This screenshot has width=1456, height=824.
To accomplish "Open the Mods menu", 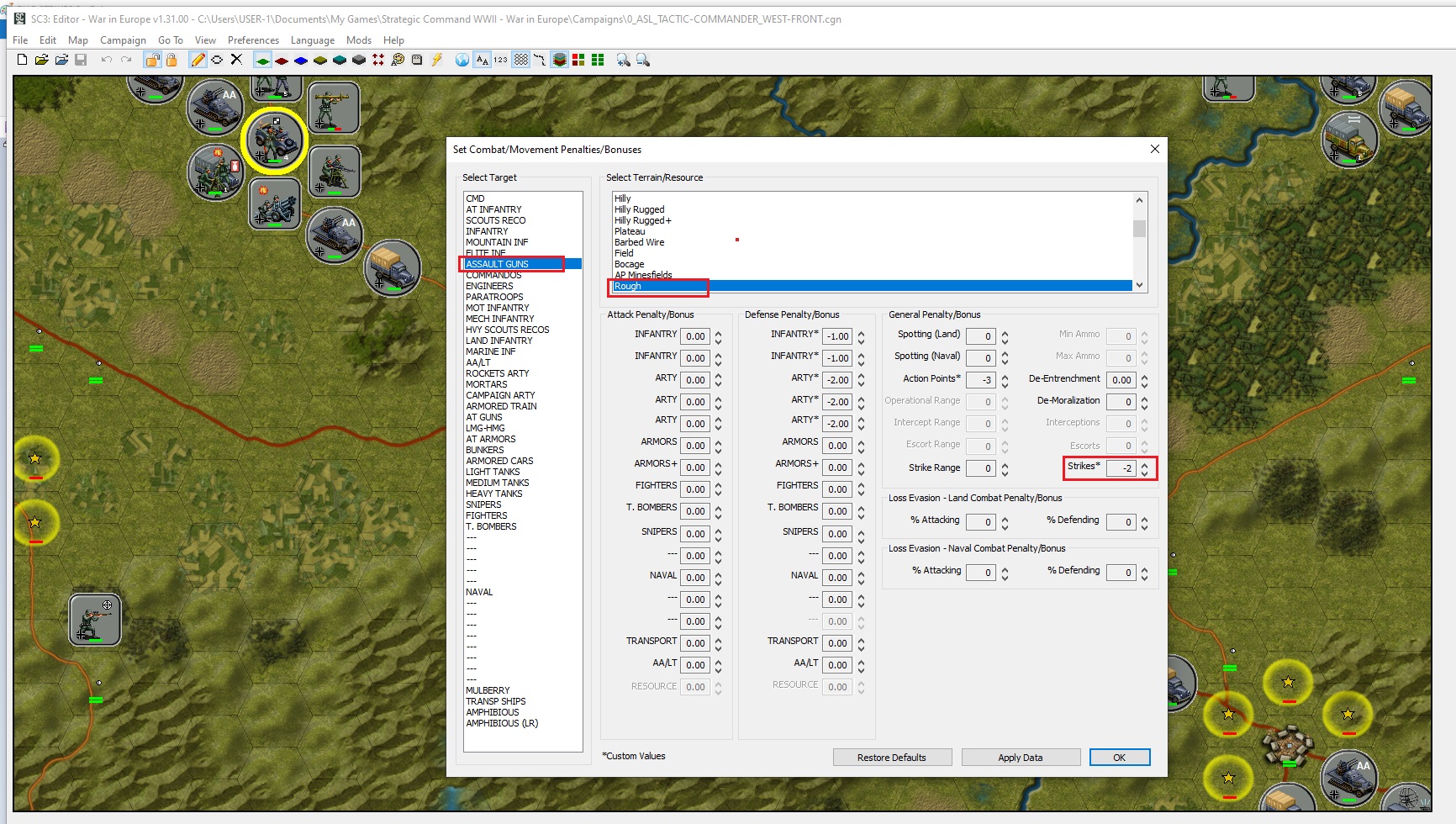I will point(359,40).
